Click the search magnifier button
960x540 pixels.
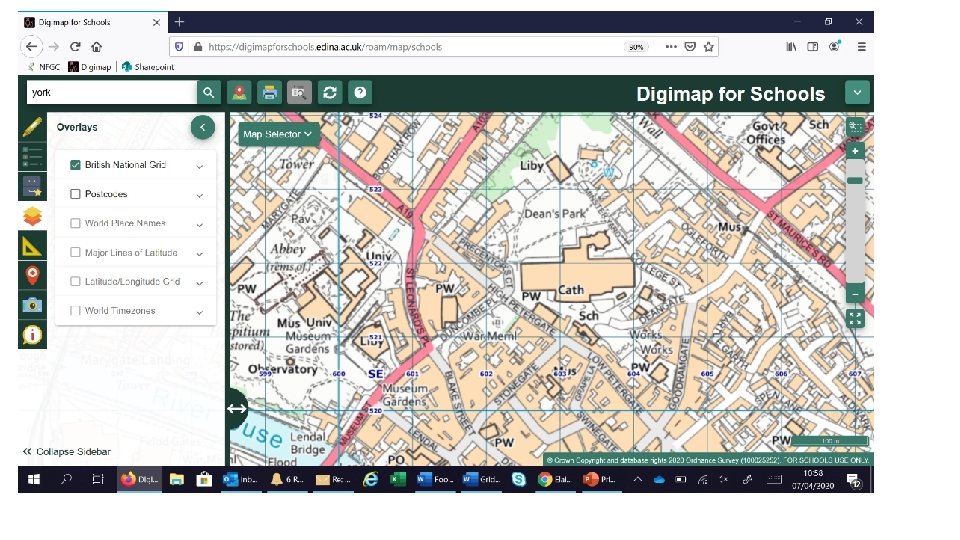click(x=209, y=92)
